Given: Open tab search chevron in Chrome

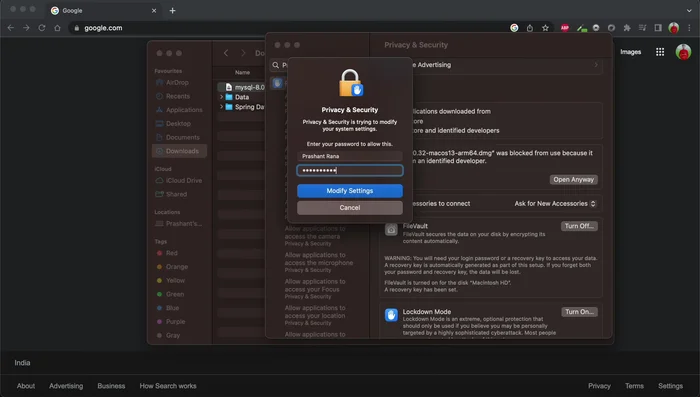Looking at the screenshot, I should pos(690,10).
